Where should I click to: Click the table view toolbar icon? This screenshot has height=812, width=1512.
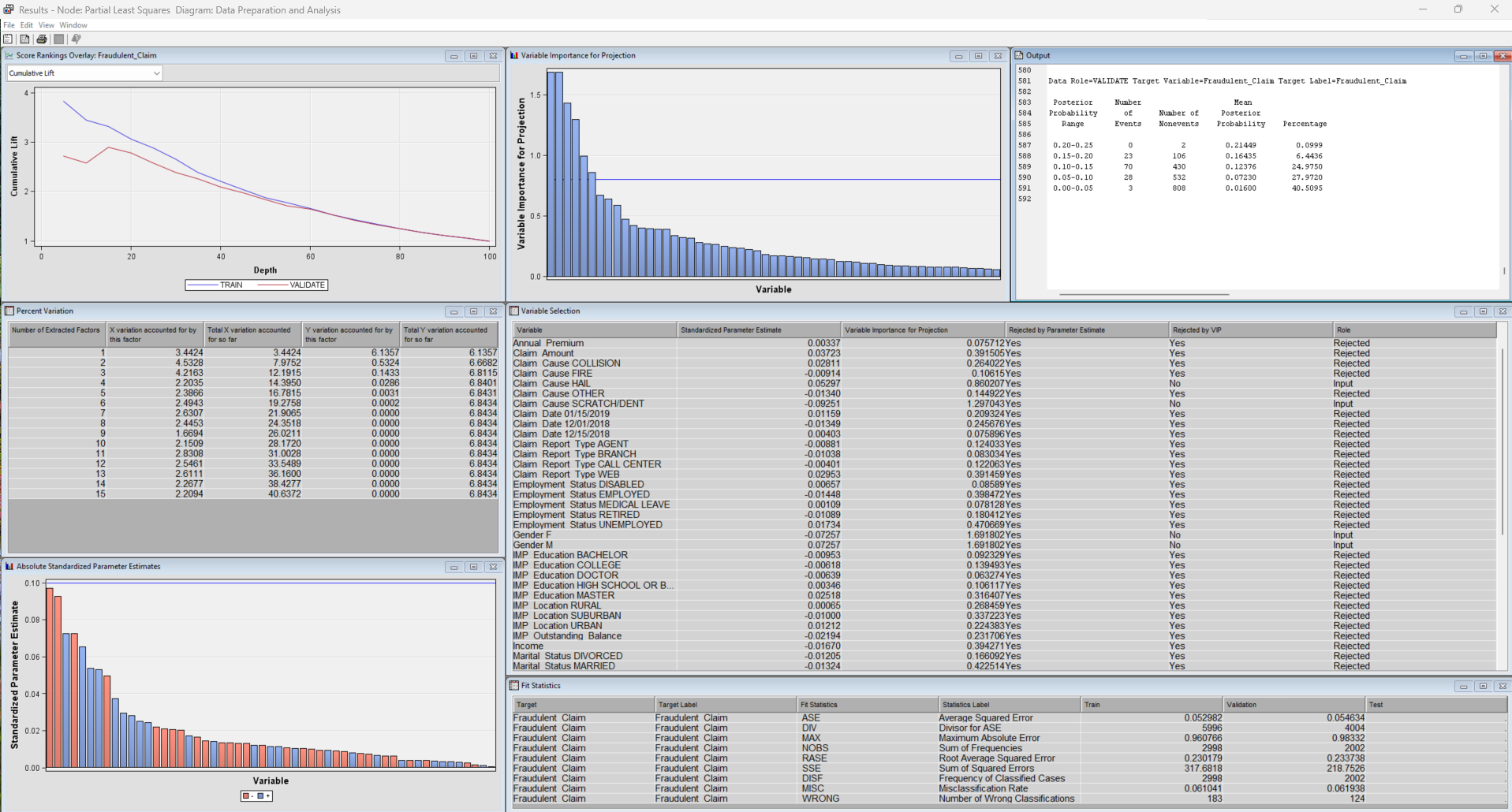coord(24,39)
